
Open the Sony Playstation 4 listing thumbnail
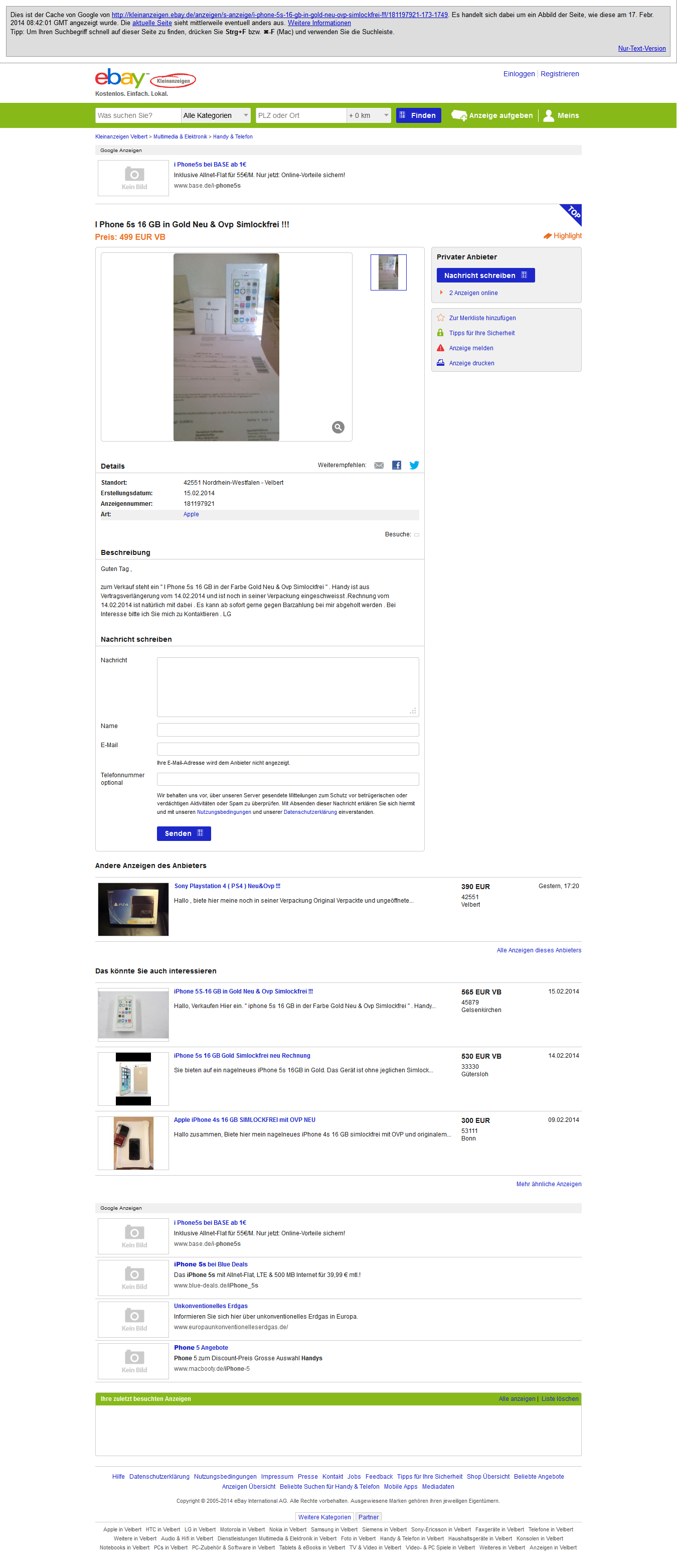pyautogui.click(x=133, y=909)
